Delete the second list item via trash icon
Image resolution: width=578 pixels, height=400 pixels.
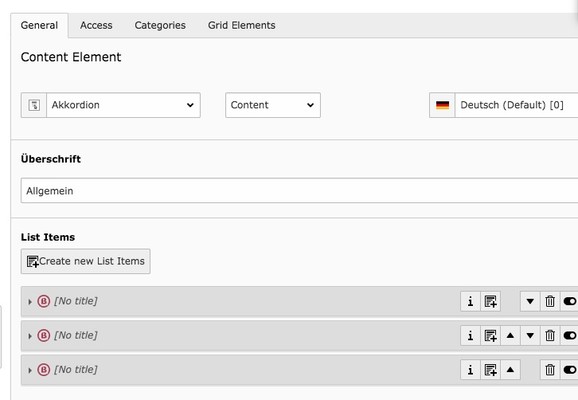point(550,335)
